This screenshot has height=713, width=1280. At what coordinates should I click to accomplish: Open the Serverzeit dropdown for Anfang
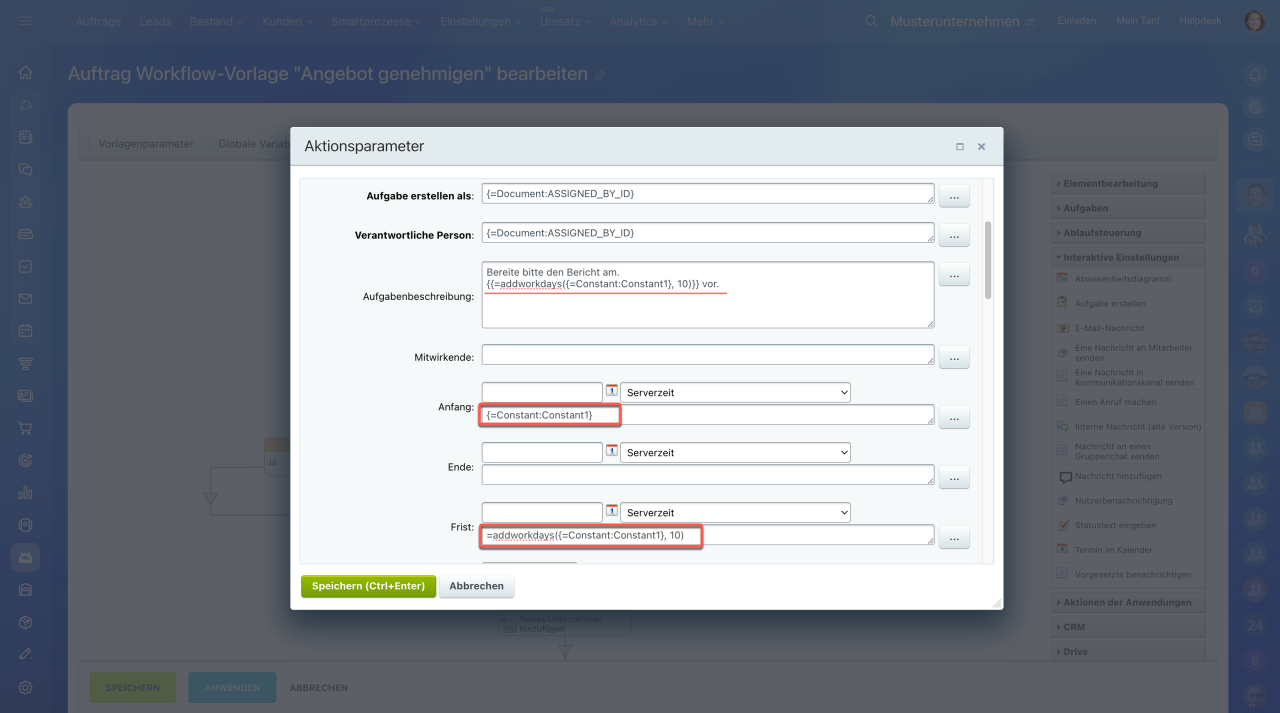tap(735, 393)
